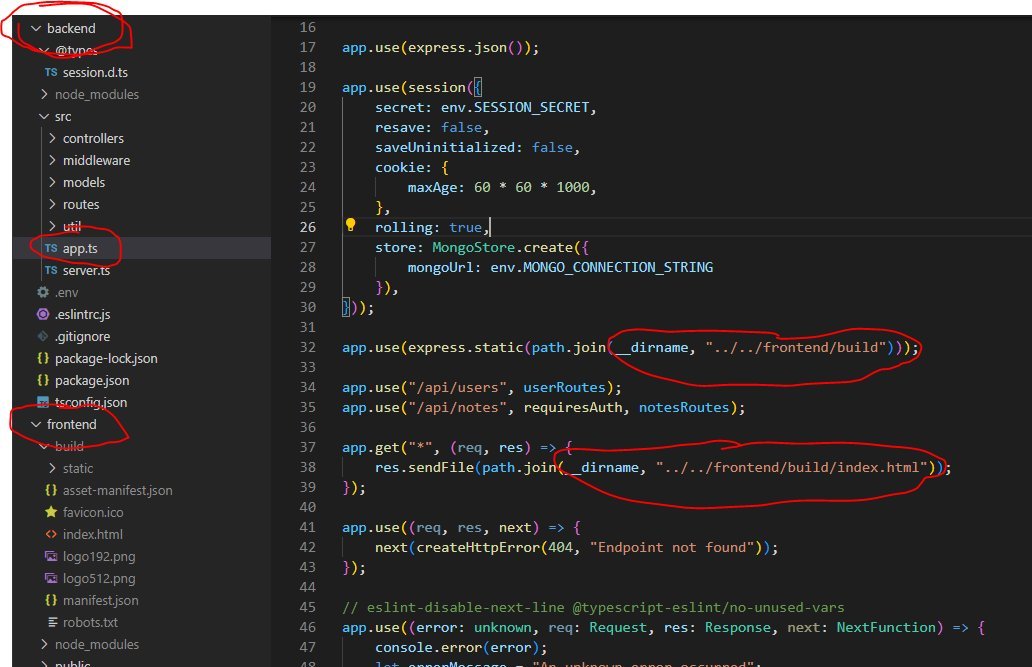Click the ESLint icon of .eslintrc.js

pyautogui.click(x=43, y=314)
